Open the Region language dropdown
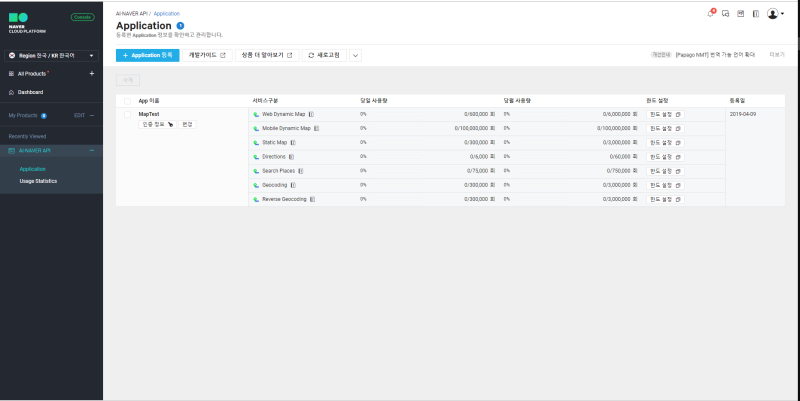The image size is (800, 401). point(51,56)
